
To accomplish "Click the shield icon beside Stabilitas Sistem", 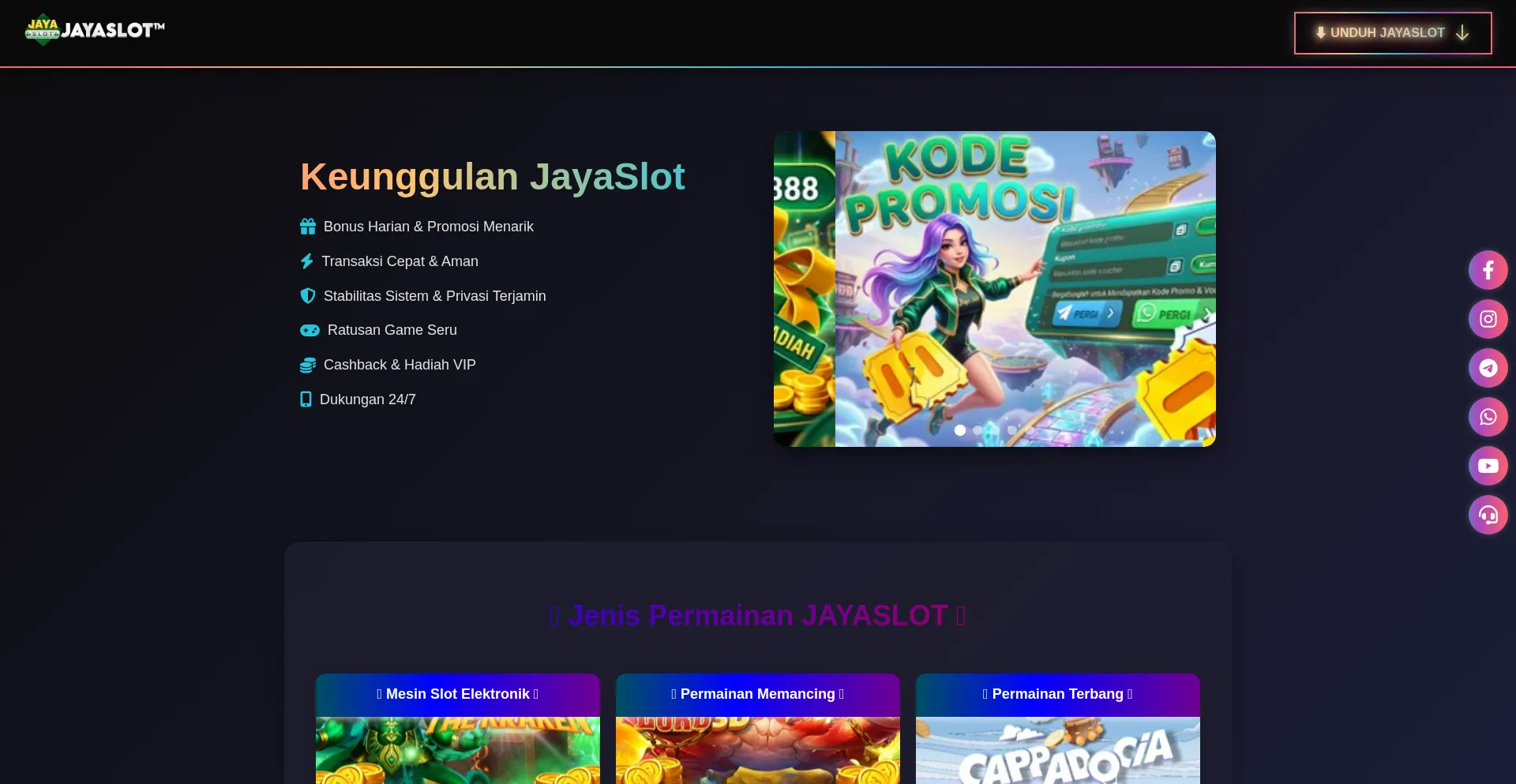I will (x=308, y=296).
